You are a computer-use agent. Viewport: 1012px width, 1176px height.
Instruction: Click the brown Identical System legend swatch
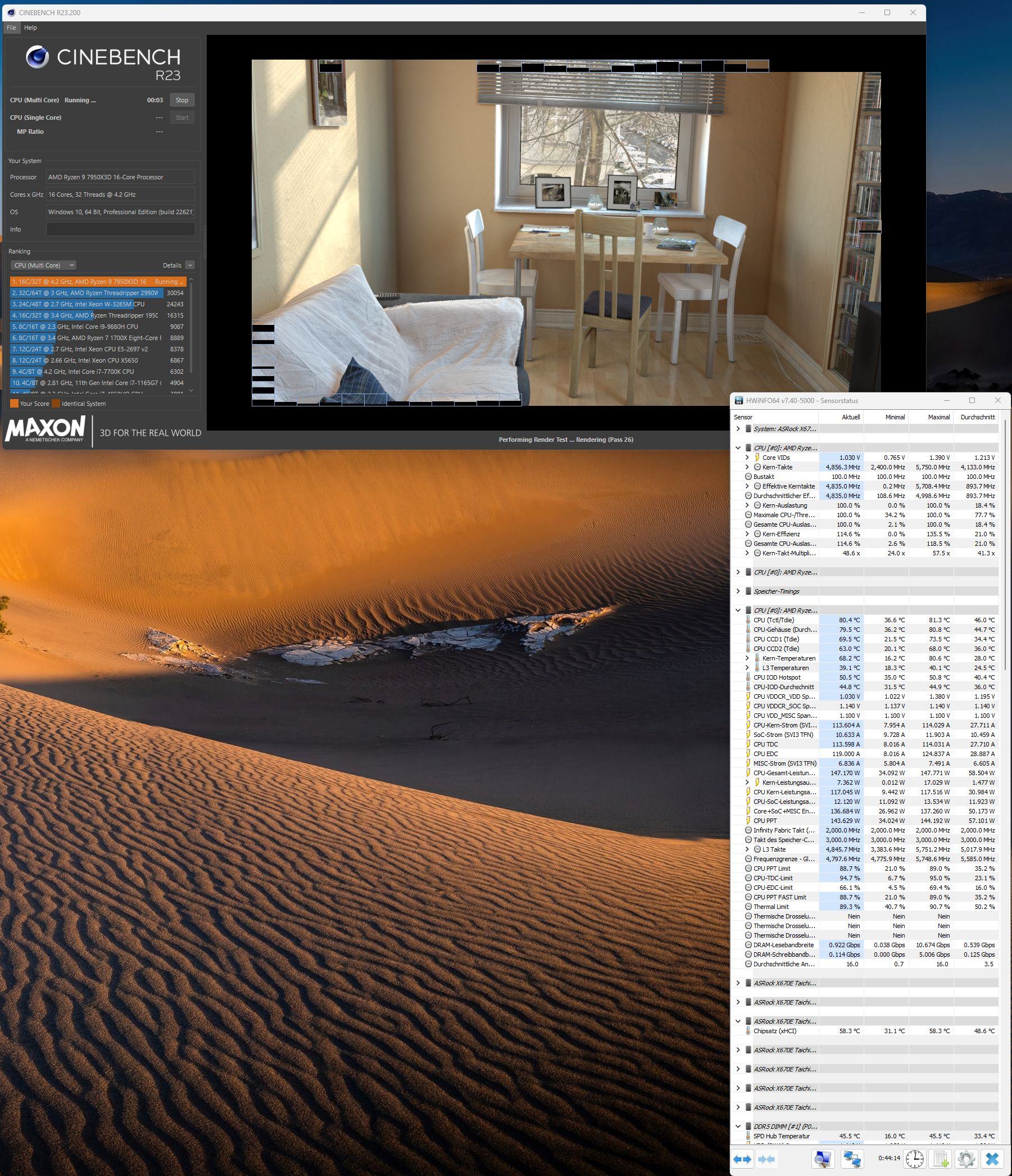(x=56, y=404)
